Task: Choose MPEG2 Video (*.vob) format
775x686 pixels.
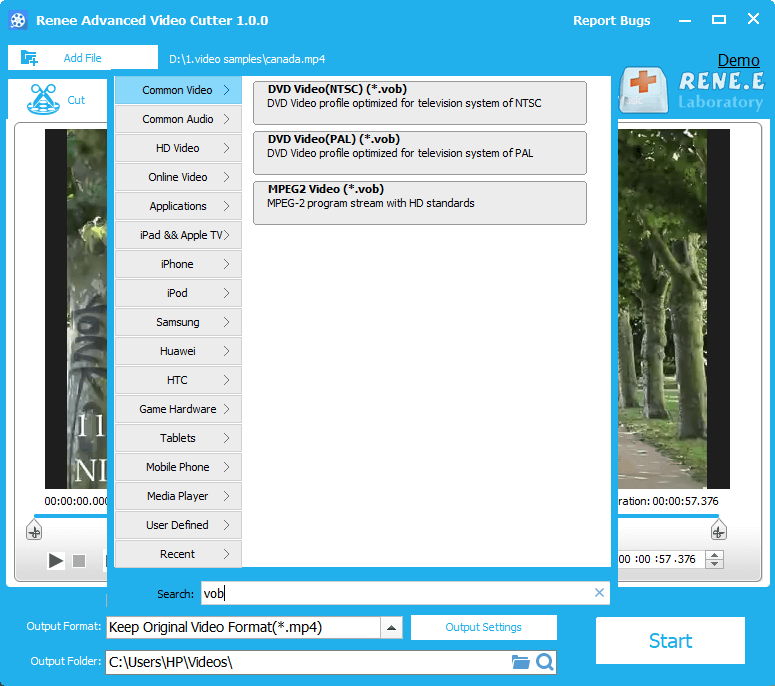Action: [x=419, y=203]
